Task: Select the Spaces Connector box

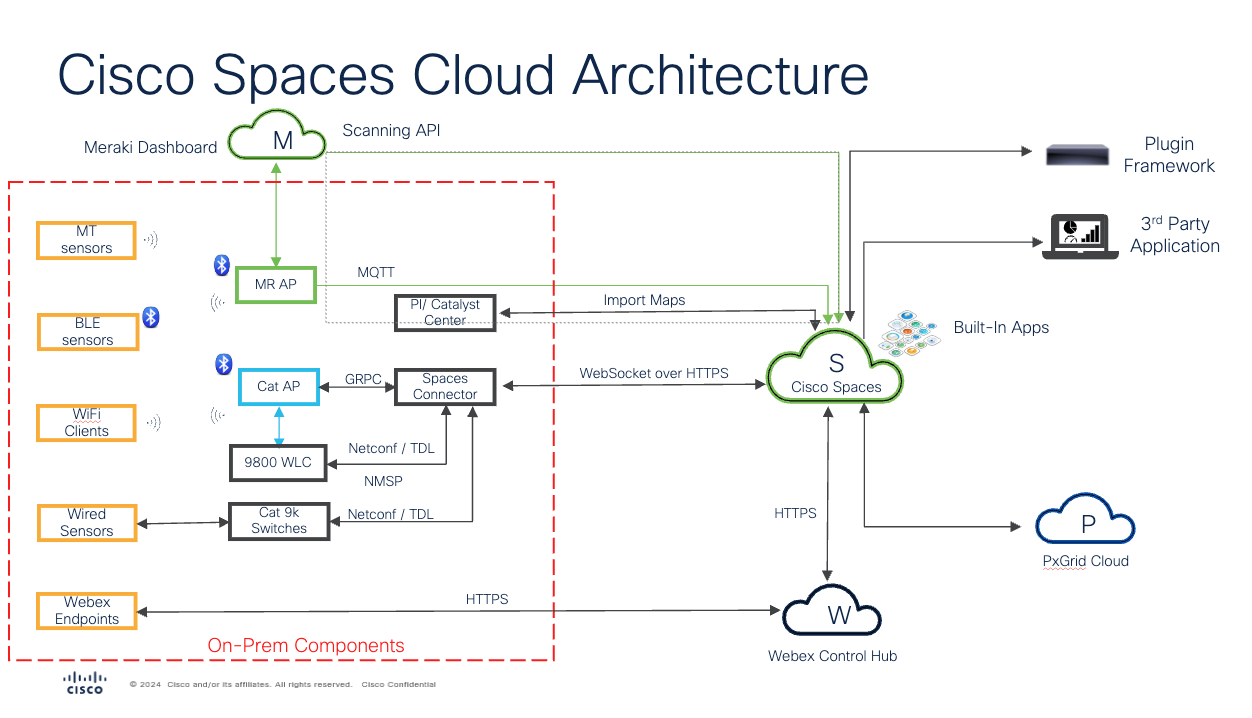Action: tap(445, 387)
